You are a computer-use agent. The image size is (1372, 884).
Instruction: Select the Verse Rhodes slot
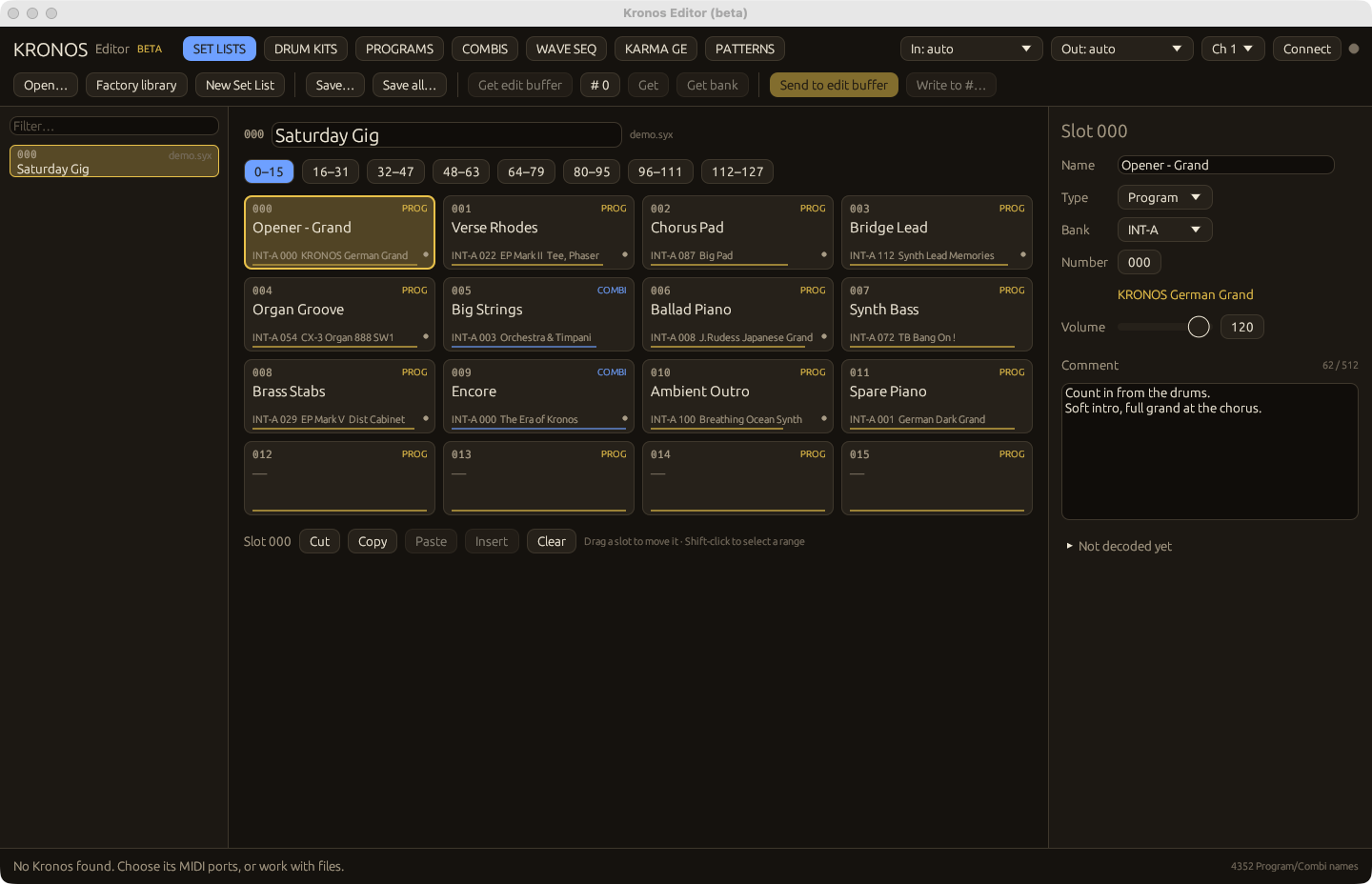tap(538, 232)
